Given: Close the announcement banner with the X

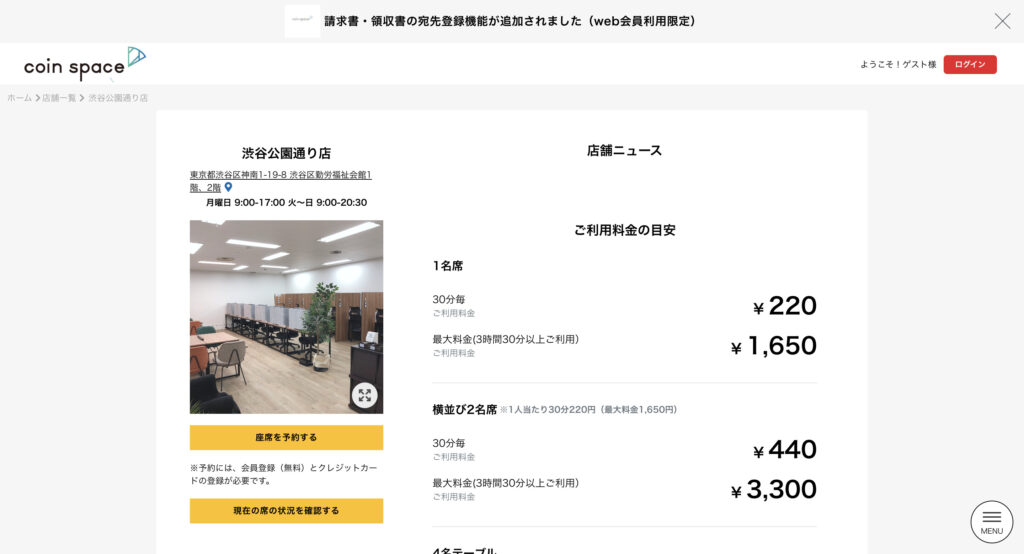Looking at the screenshot, I should click(1002, 21).
